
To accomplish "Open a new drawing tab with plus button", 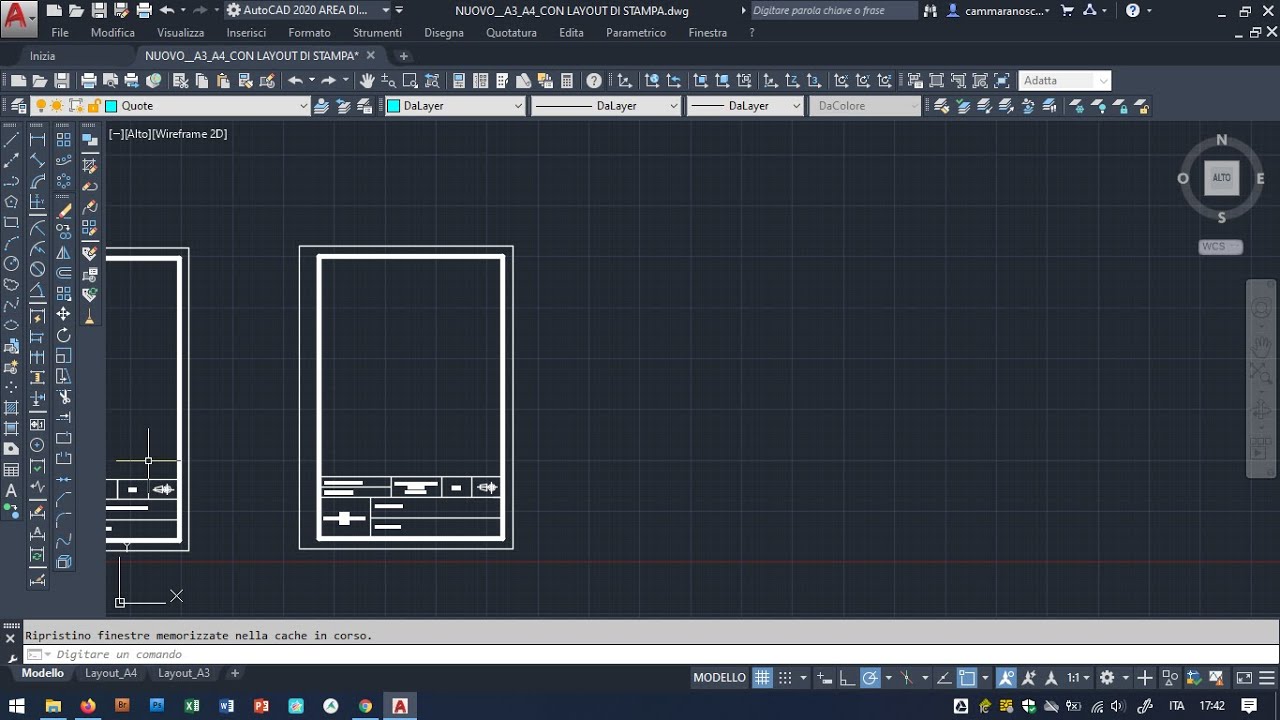I will (404, 56).
